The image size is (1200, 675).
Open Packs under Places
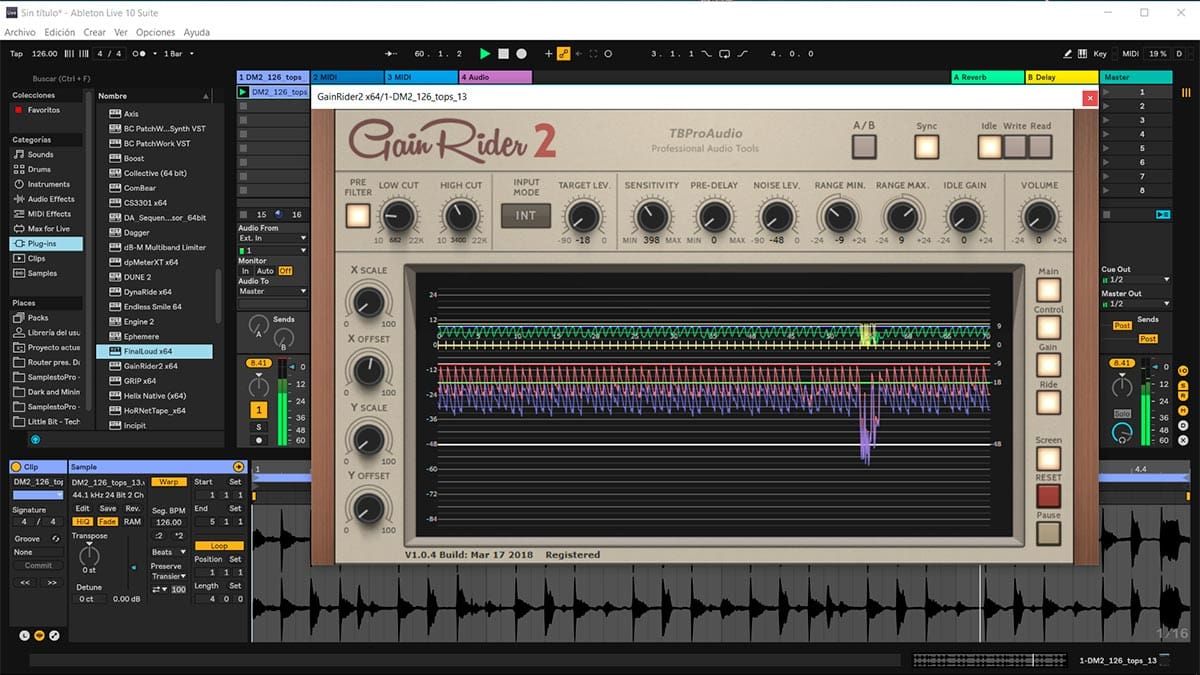pyautogui.click(x=38, y=318)
